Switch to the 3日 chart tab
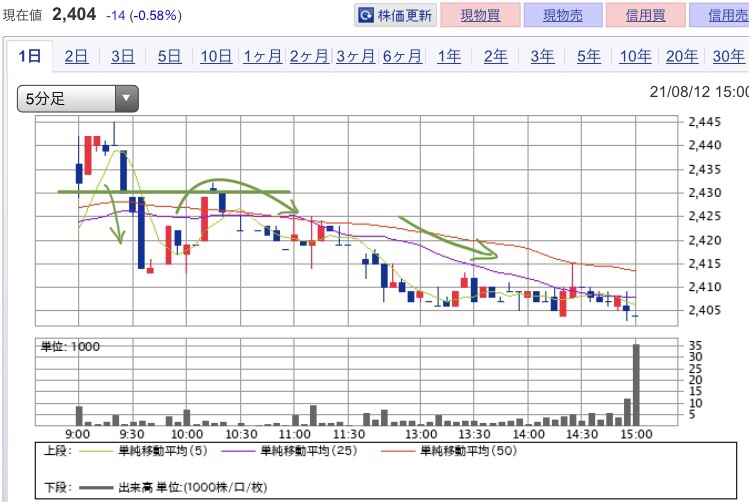The width and height of the screenshot is (749, 502). click(x=123, y=56)
